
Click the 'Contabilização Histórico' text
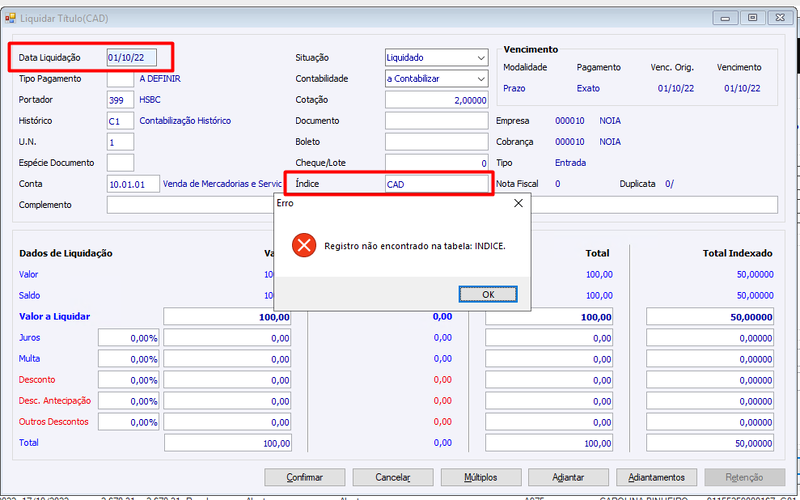(x=185, y=121)
